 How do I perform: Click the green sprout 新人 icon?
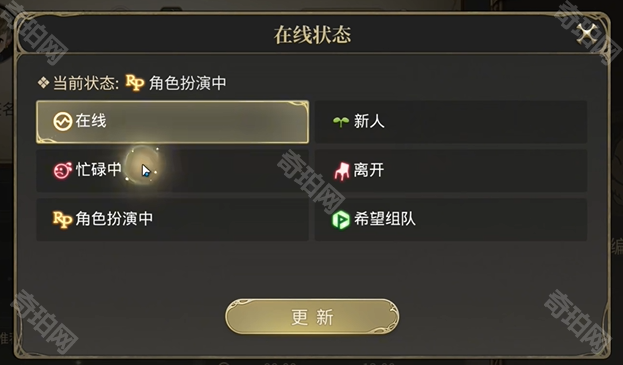click(341, 122)
